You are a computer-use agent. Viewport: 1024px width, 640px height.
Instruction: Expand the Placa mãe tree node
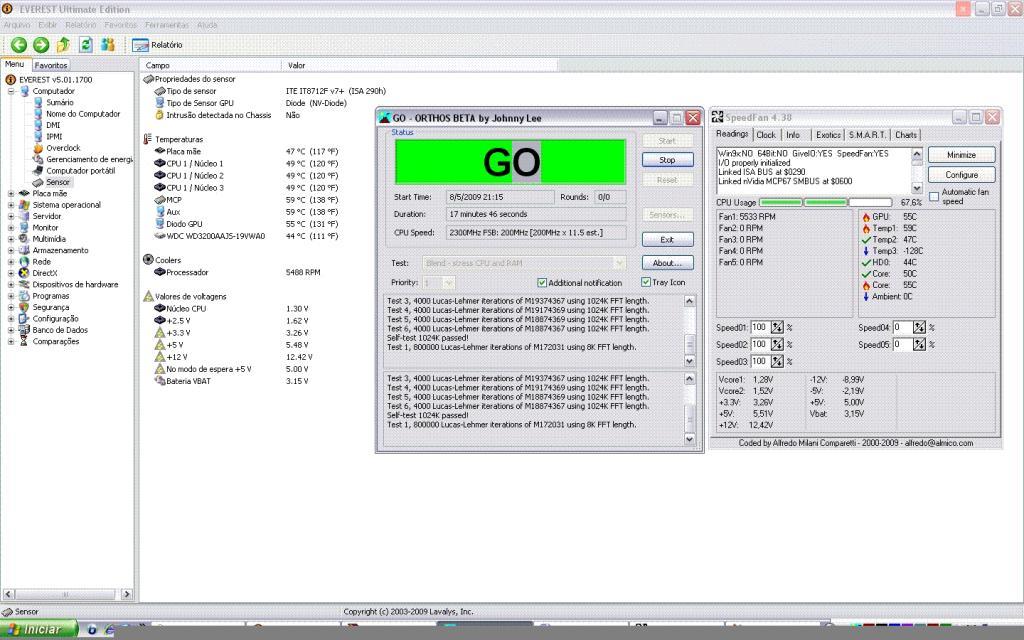[11, 193]
